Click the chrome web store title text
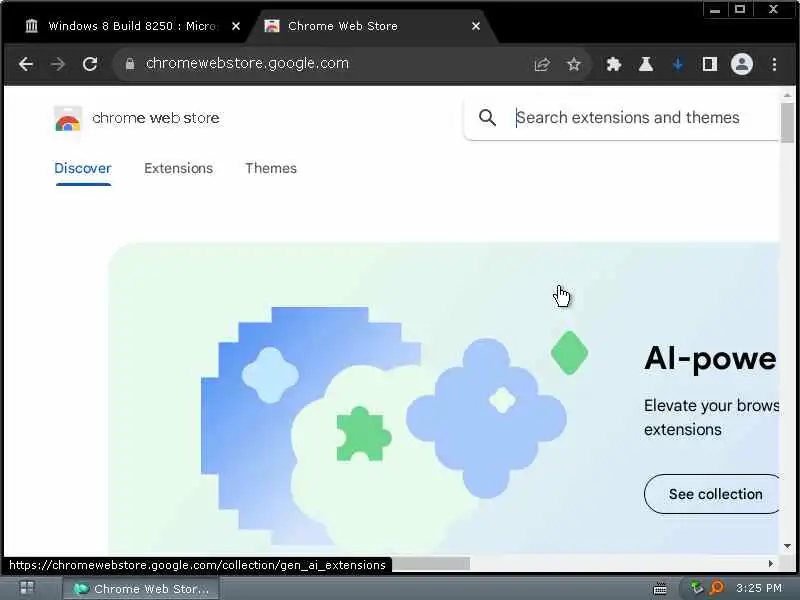This screenshot has width=800, height=600. point(156,118)
